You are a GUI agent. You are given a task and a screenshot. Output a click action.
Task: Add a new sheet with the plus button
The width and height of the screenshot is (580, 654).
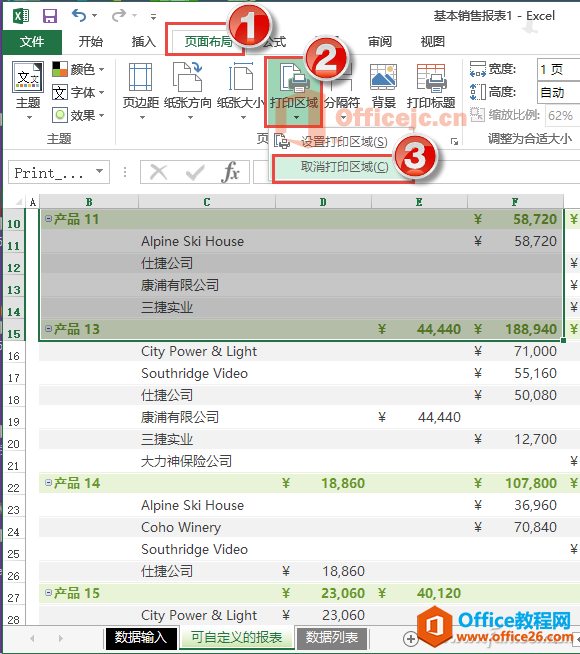coord(410,638)
